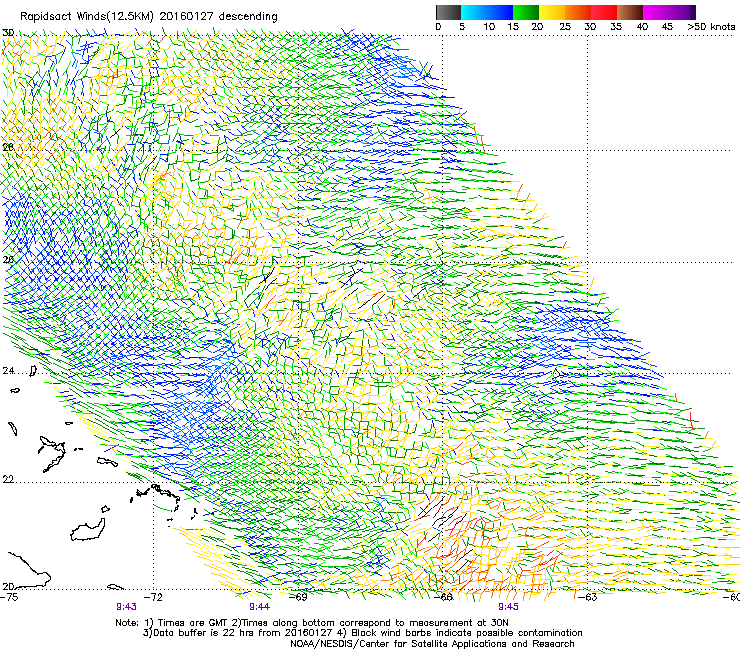Click the title text 'Rapidscat Winds(12.5KM) 20160127 descending'
Viewport: 740px width, 650px height.
tap(149, 17)
